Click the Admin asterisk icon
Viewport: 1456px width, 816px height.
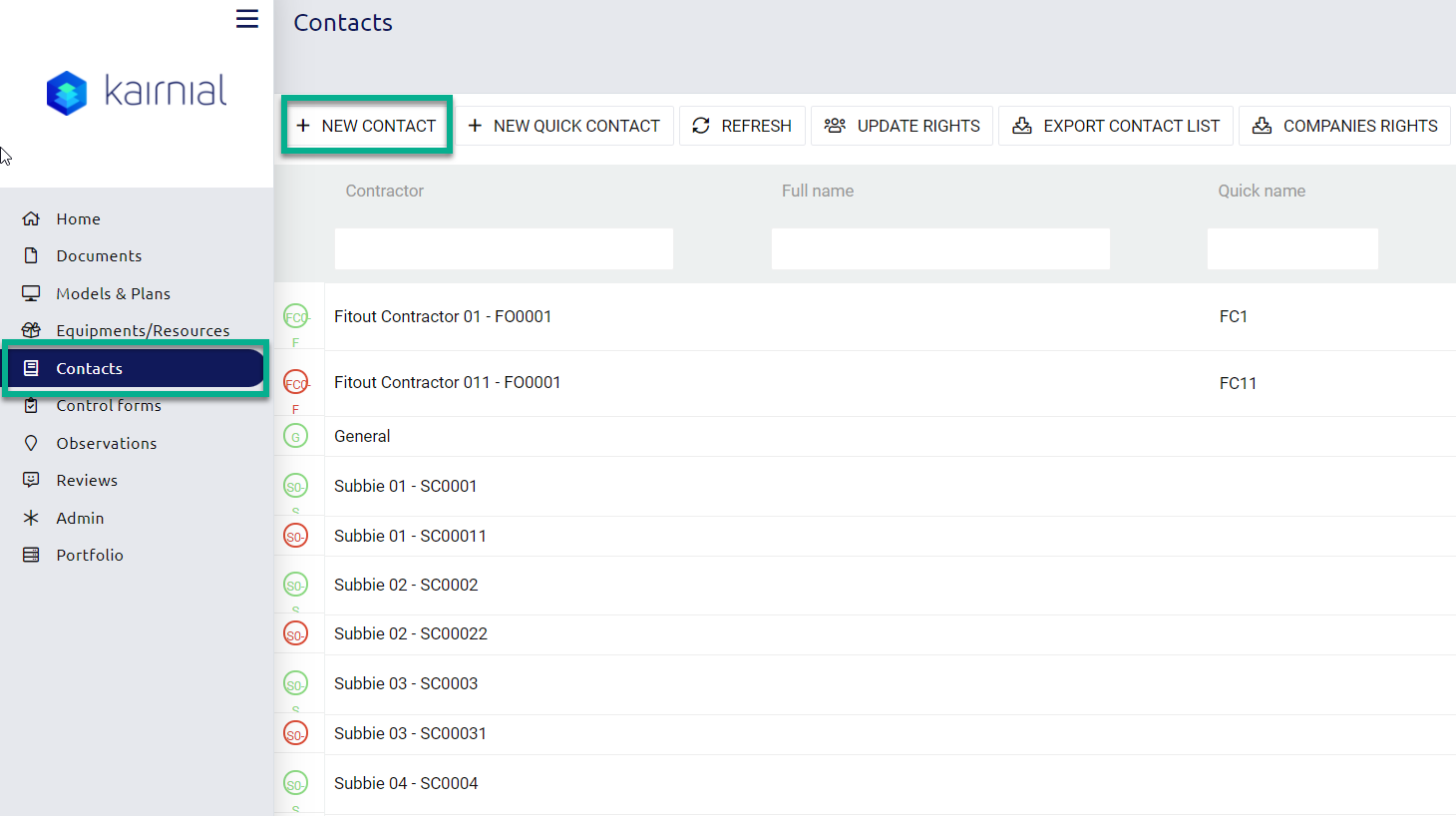point(31,518)
